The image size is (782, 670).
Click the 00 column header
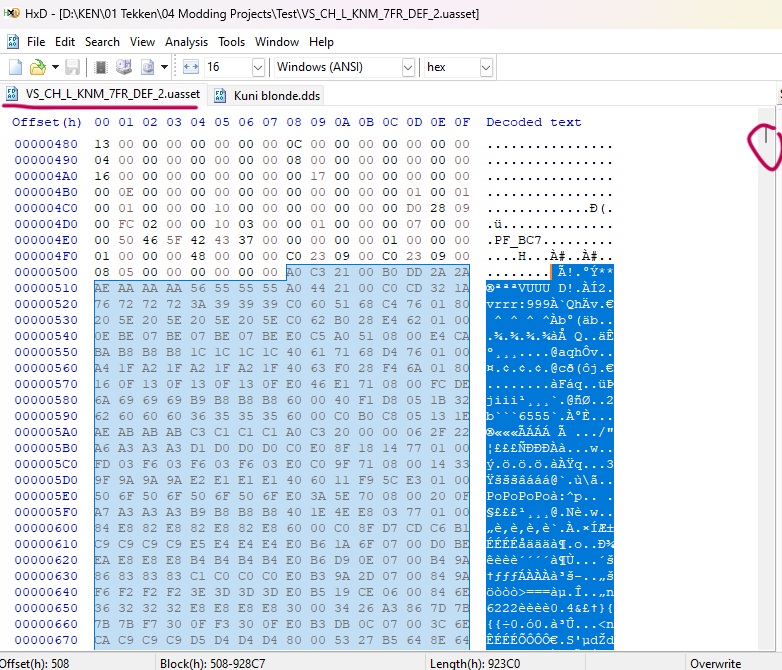click(102, 122)
